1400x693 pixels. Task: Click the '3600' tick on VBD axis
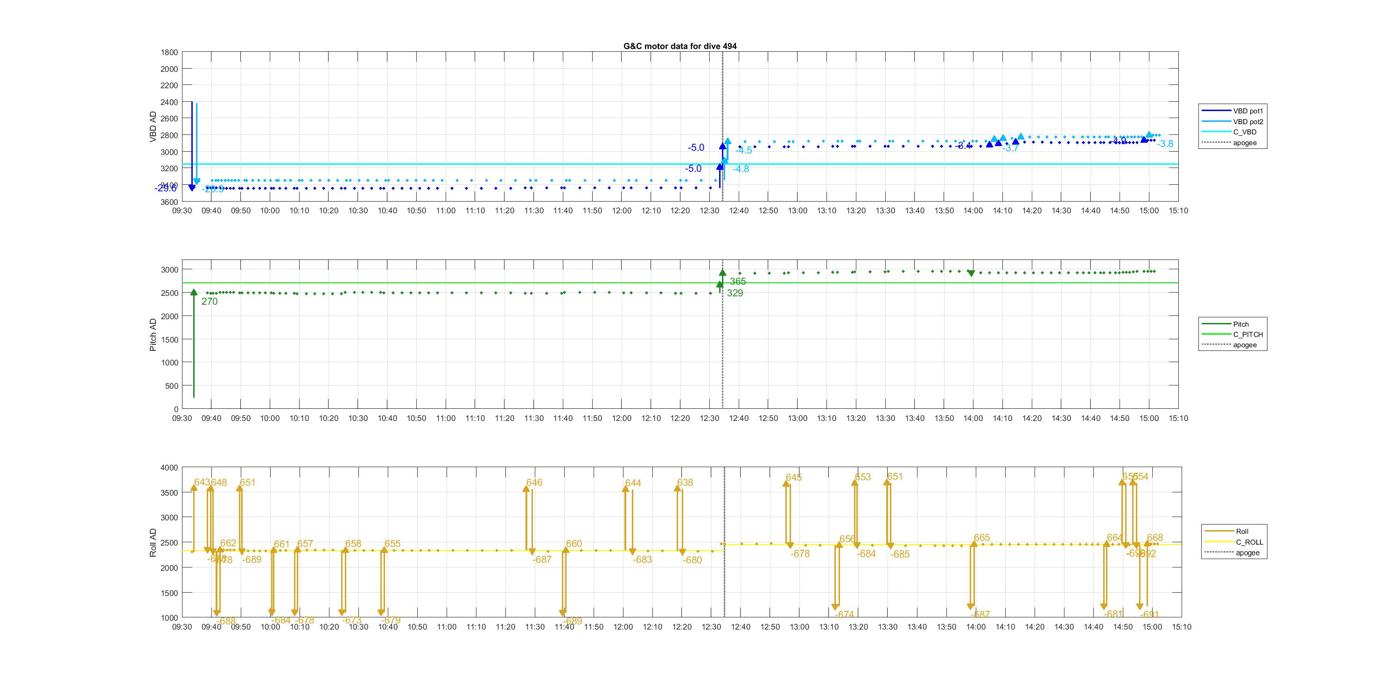click(x=169, y=202)
